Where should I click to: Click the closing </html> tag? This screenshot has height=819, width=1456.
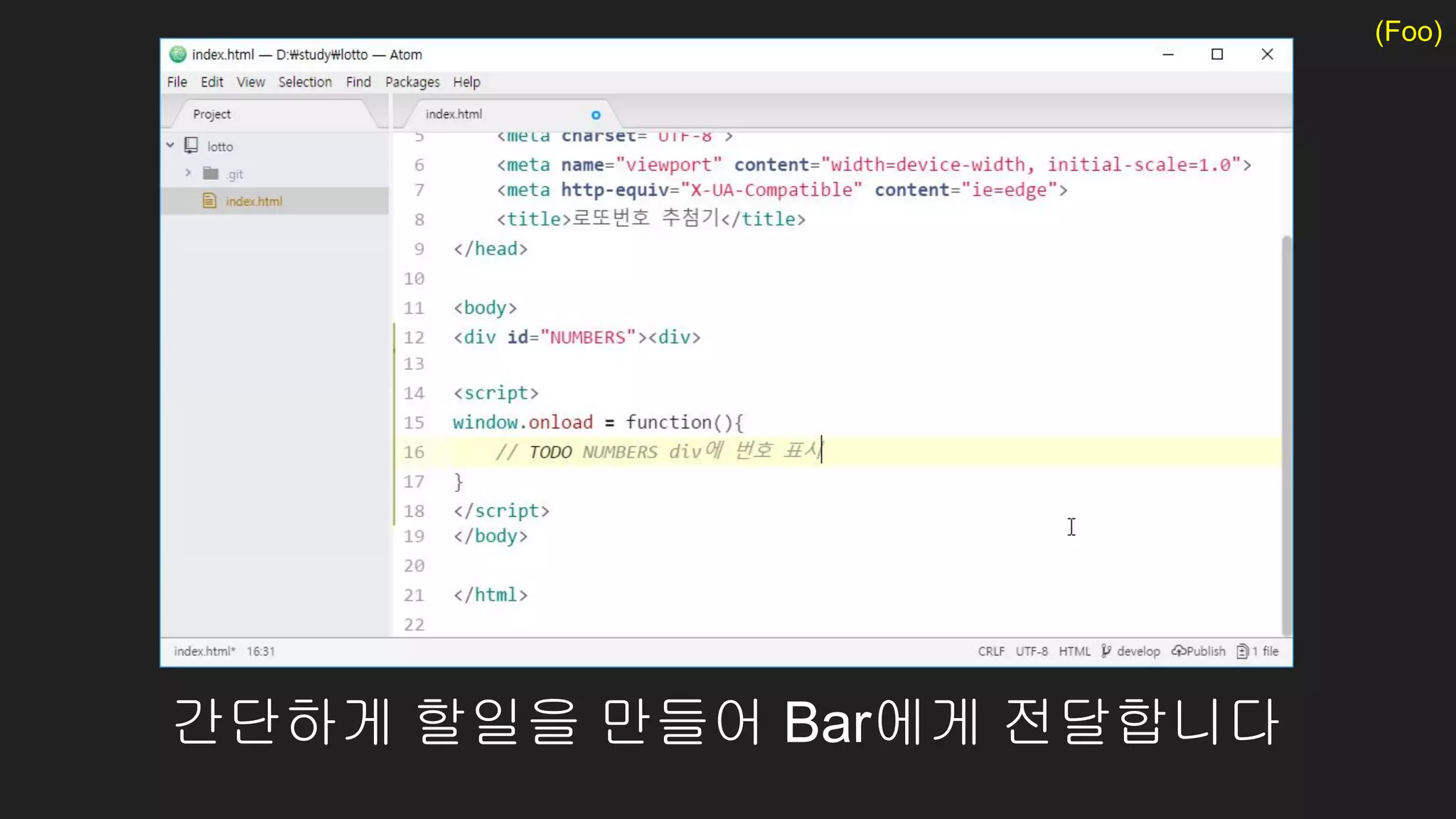491,594
